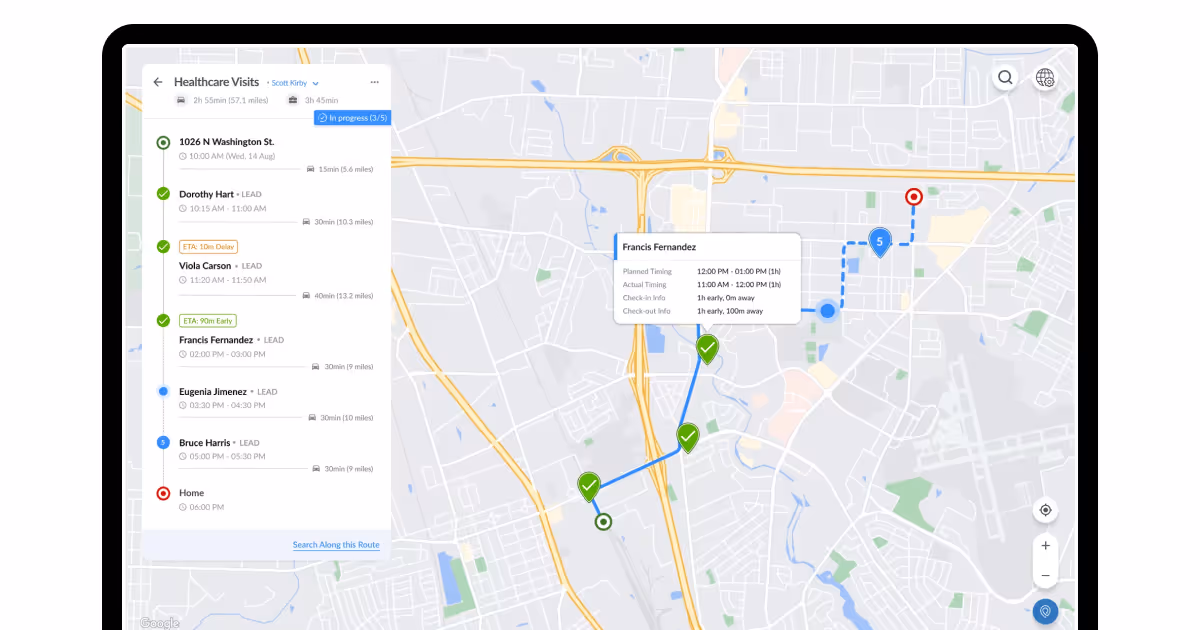Zoom out with the map minus button
Screen dimensions: 1200x630
pyautogui.click(x=1045, y=576)
